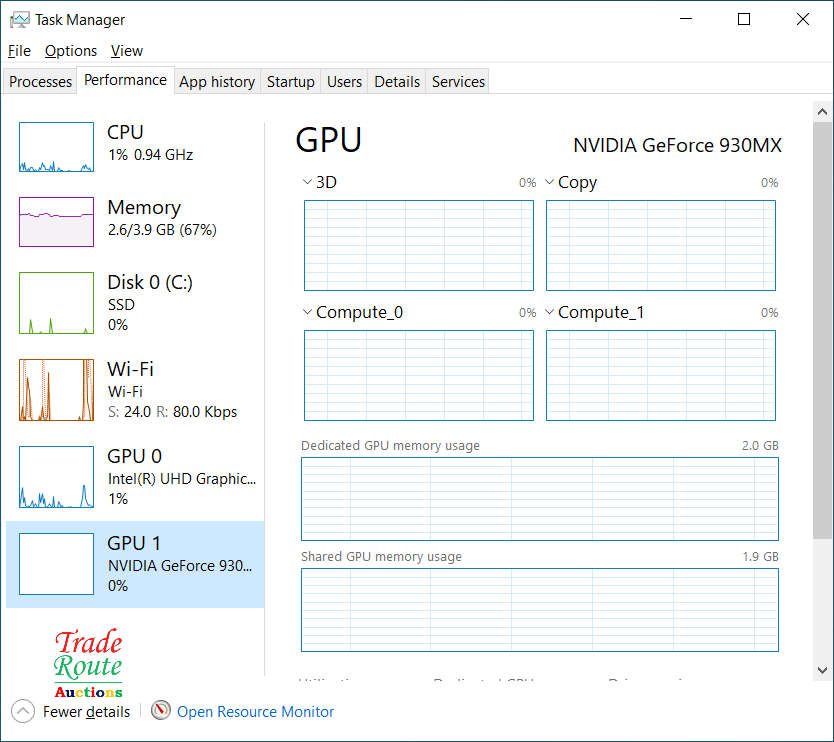
Task: Select the CPU performance graph thumbnail
Action: click(x=56, y=147)
